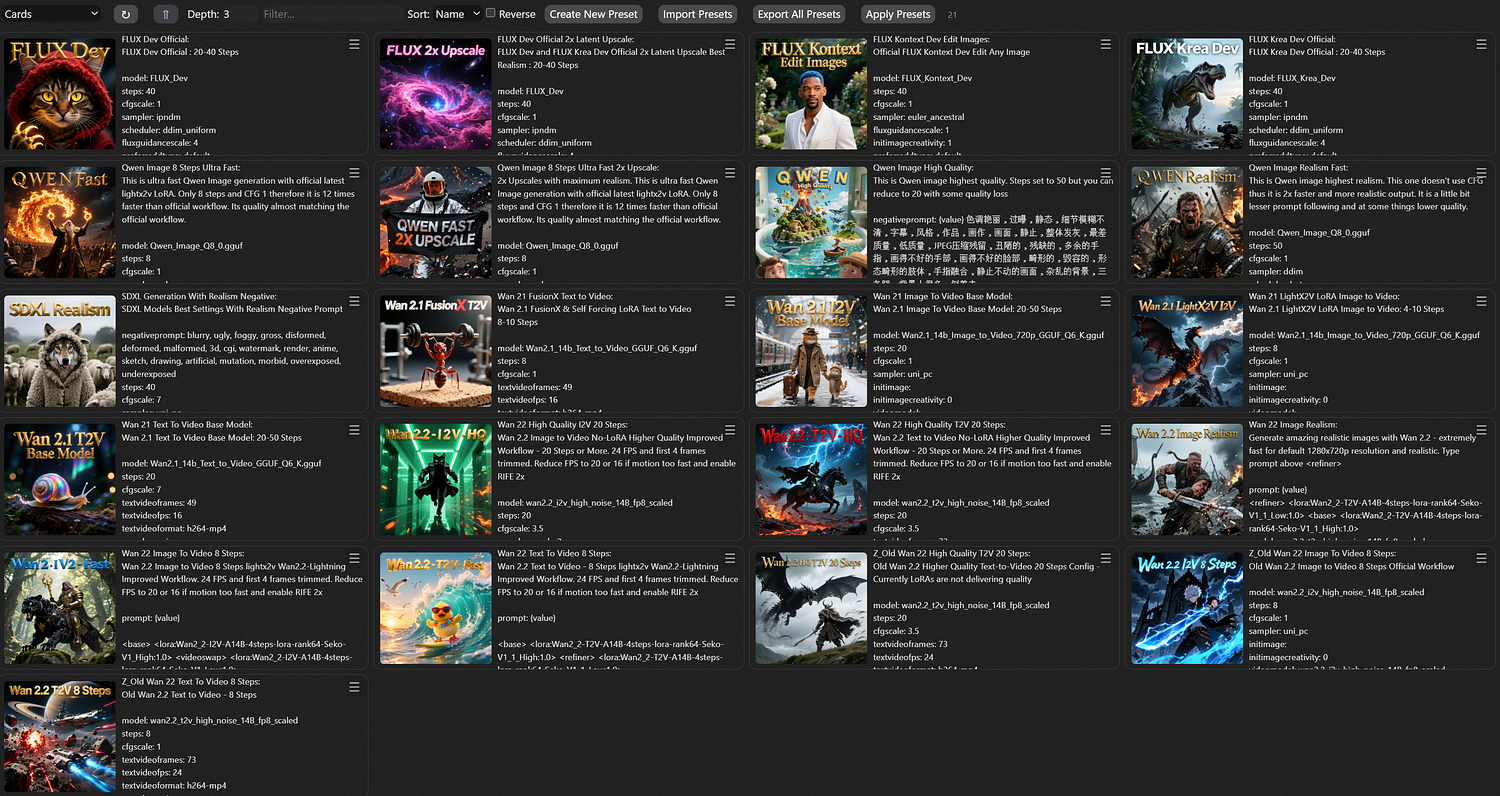1500x796 pixels.
Task: Select the Wan2.2-I2V-HQ green thumbnail
Action: point(435,479)
